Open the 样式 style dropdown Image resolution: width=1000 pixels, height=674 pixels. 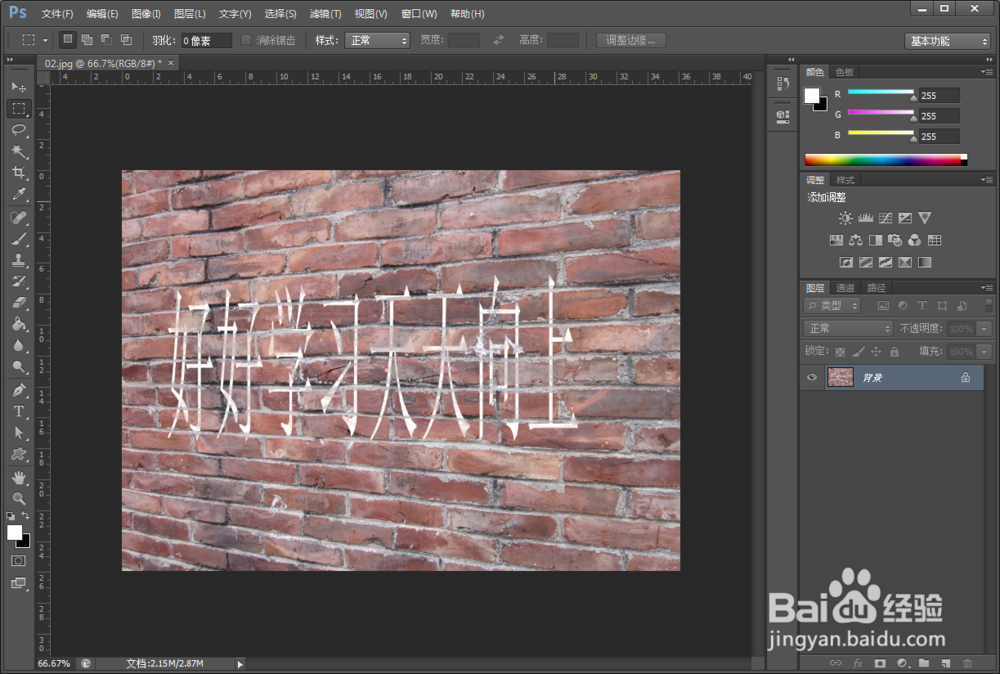[377, 40]
